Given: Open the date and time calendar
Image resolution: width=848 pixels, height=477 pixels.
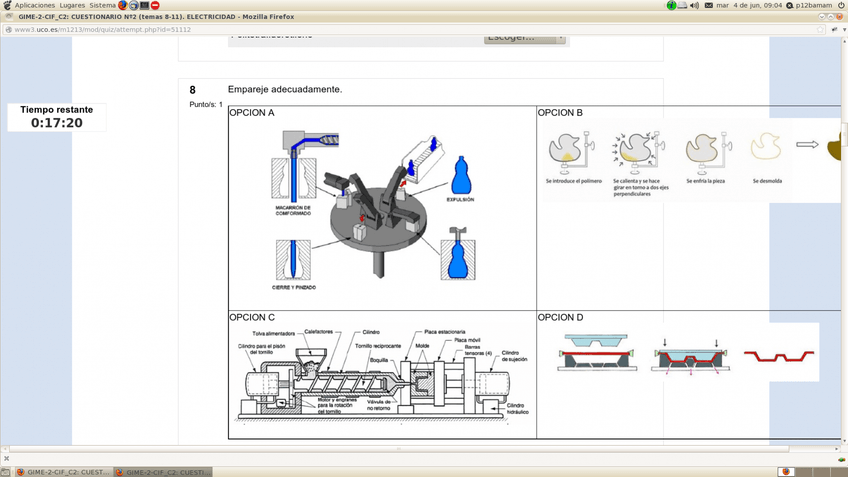Looking at the screenshot, I should [x=749, y=5].
